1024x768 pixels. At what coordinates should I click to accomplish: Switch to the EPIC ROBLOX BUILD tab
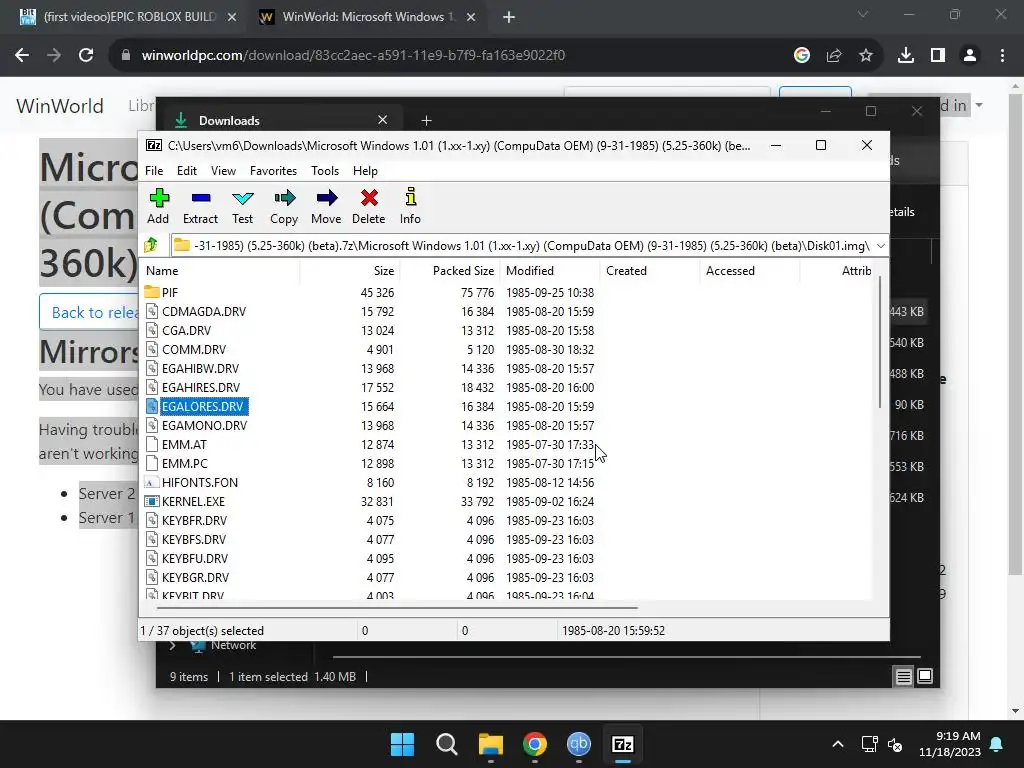coord(129,17)
